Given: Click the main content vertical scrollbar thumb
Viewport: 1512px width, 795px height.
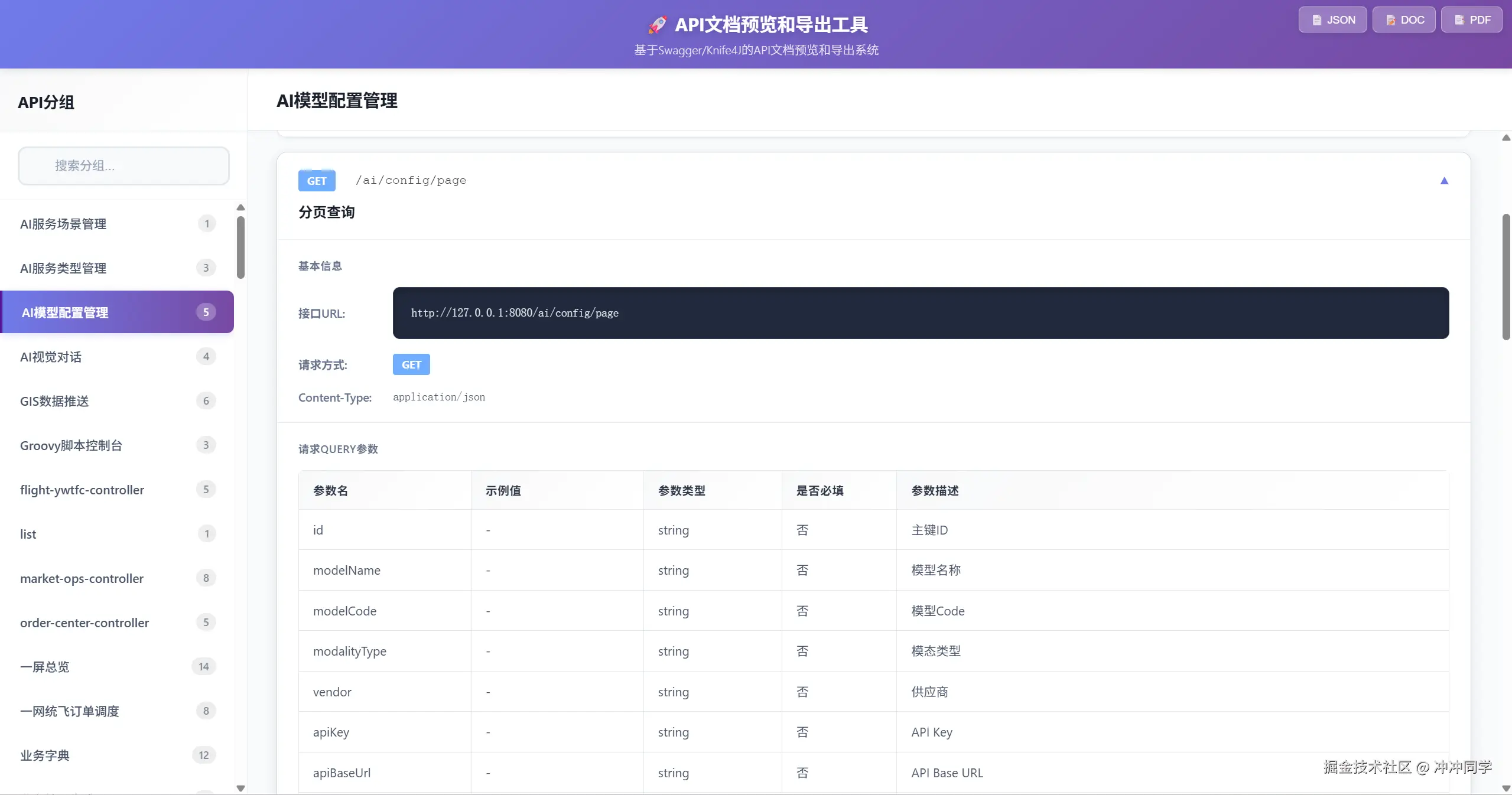Looking at the screenshot, I should point(1506,276).
